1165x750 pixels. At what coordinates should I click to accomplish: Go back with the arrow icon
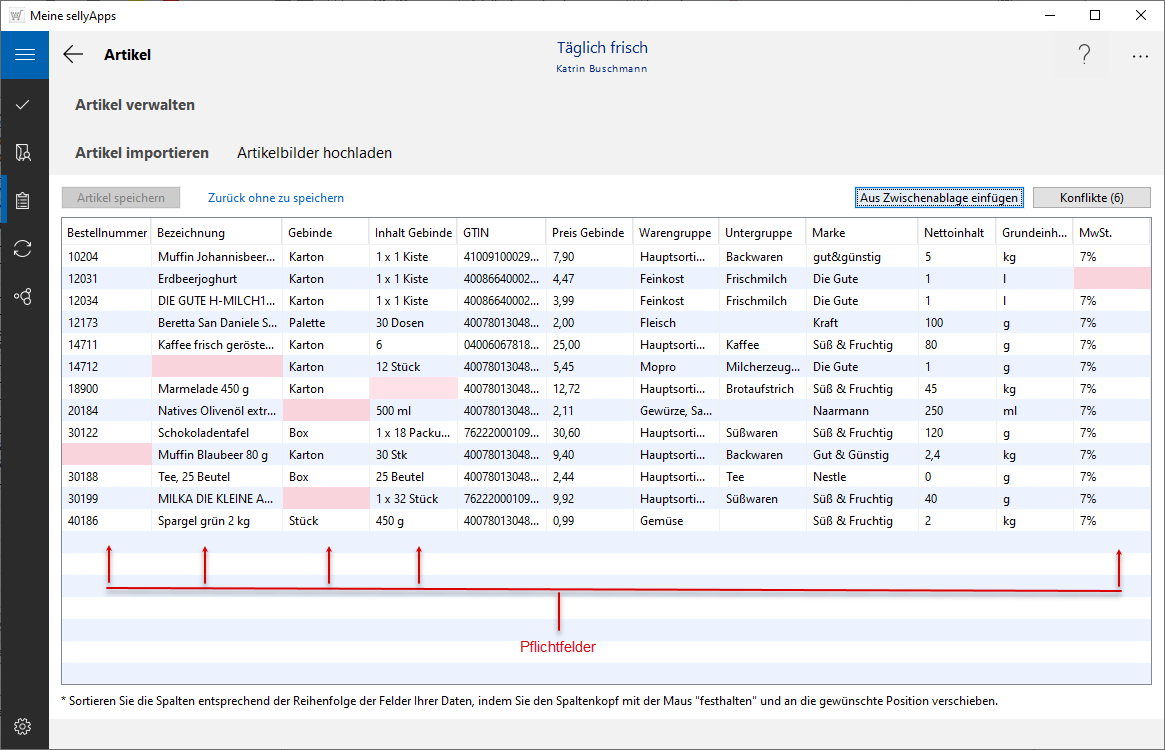(x=73, y=55)
